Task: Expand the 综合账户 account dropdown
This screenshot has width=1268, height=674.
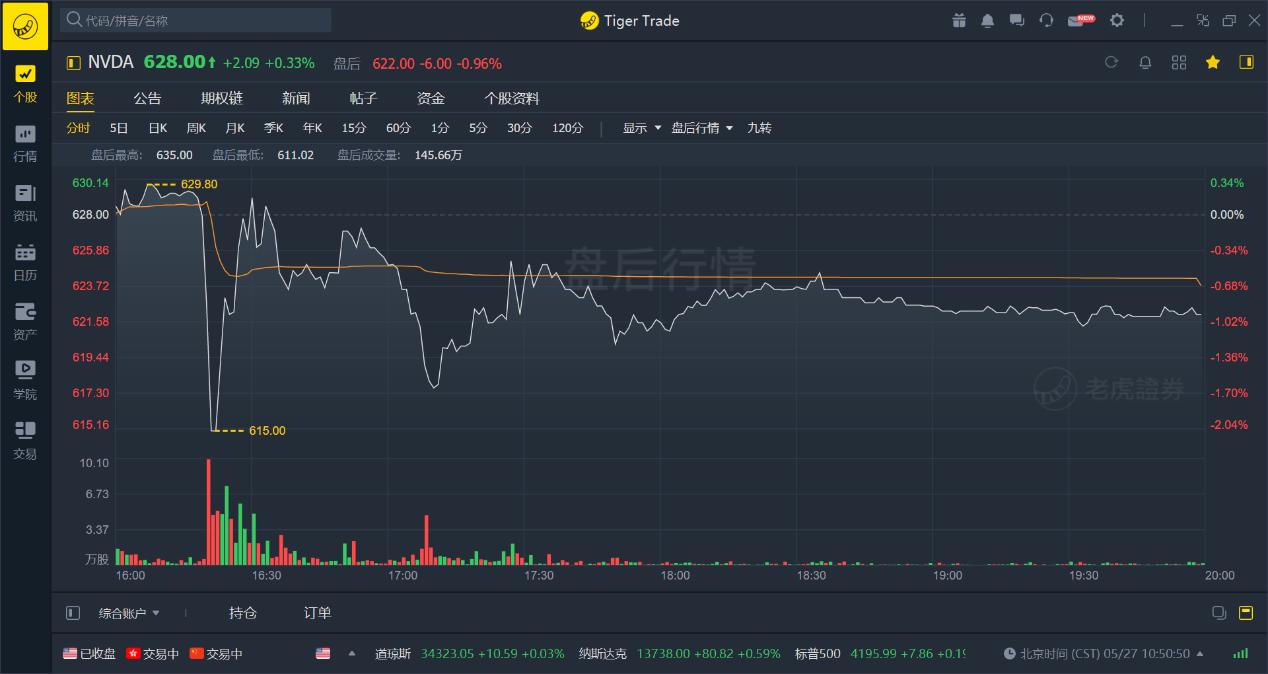Action: tap(129, 613)
